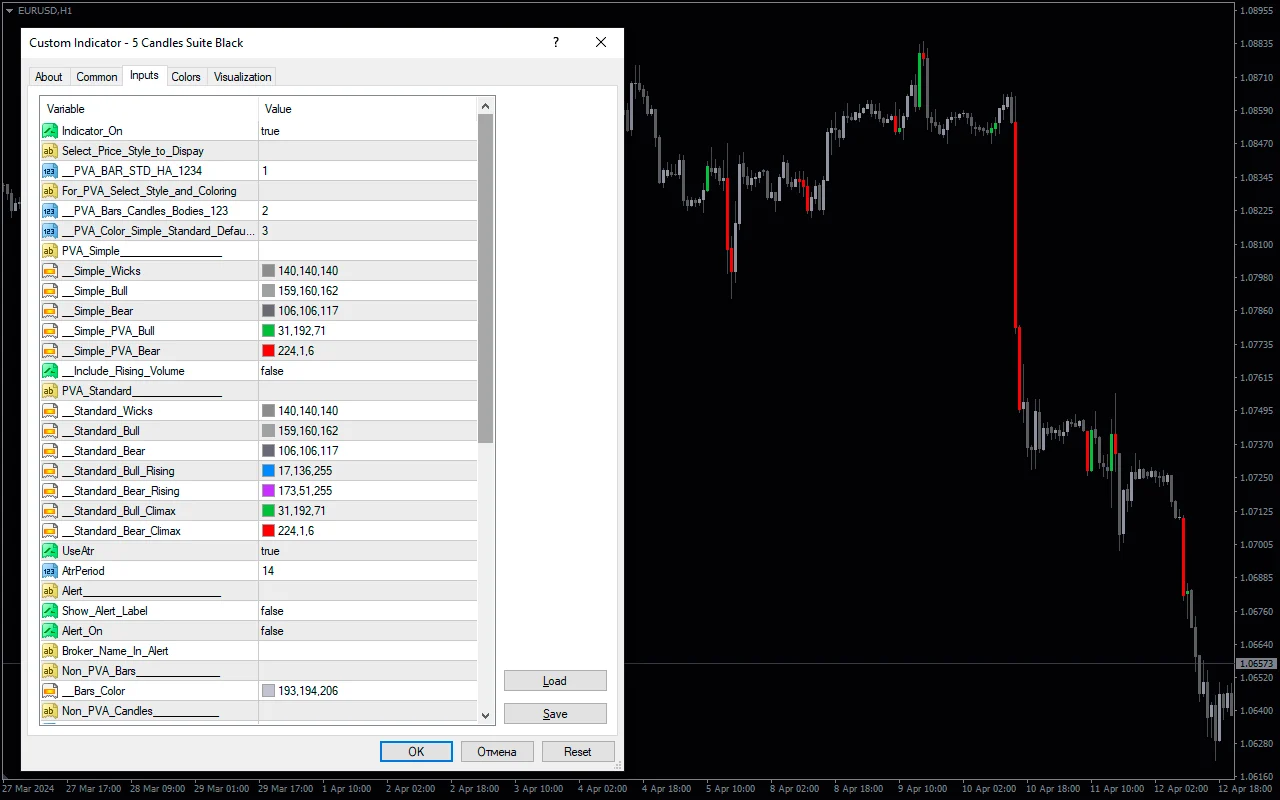Click the ab icon next to Broker_Name_In_Alert
The height and width of the screenshot is (800, 1280).
(x=50, y=650)
